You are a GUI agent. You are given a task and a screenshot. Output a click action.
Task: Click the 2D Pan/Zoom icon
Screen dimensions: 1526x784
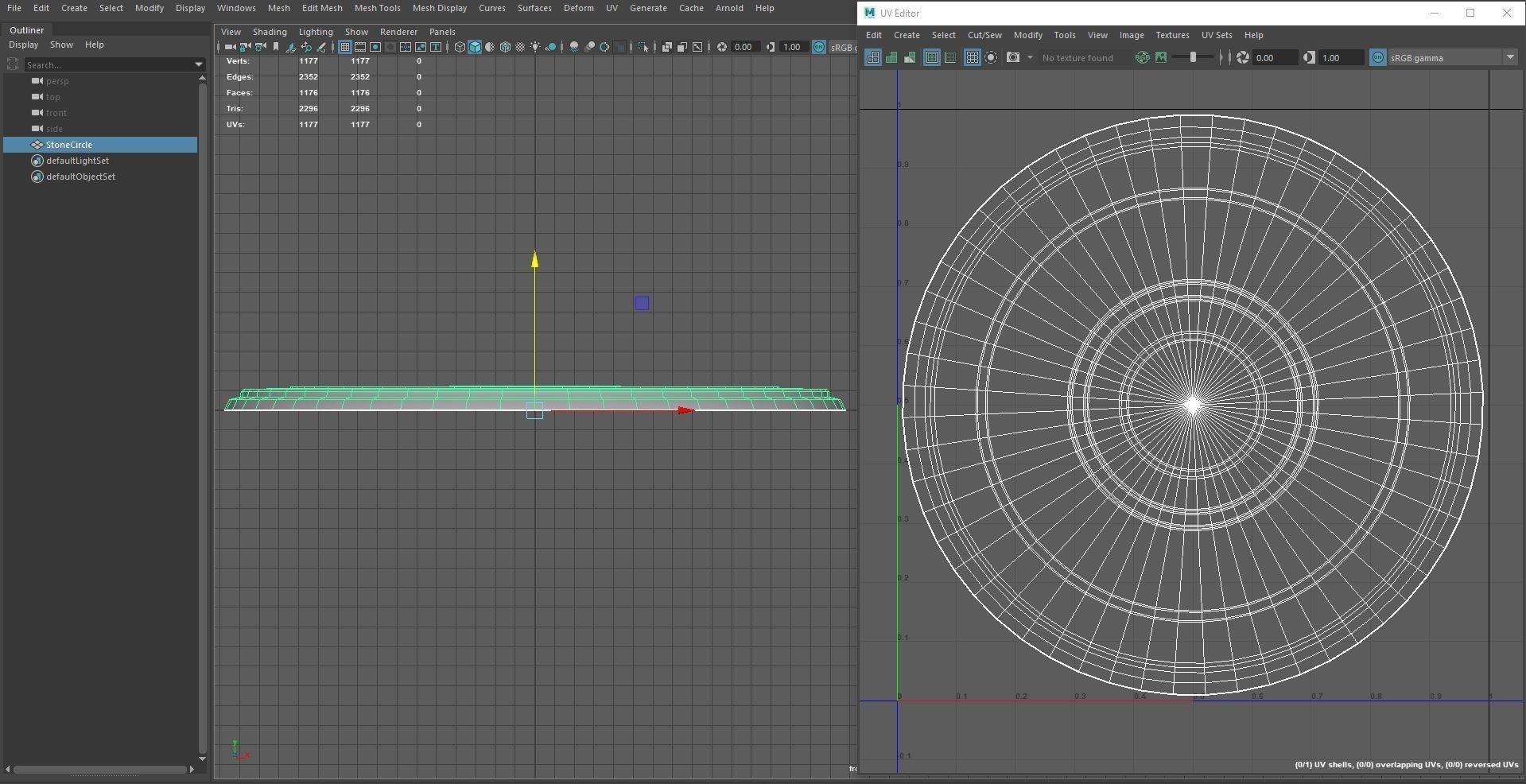click(306, 47)
